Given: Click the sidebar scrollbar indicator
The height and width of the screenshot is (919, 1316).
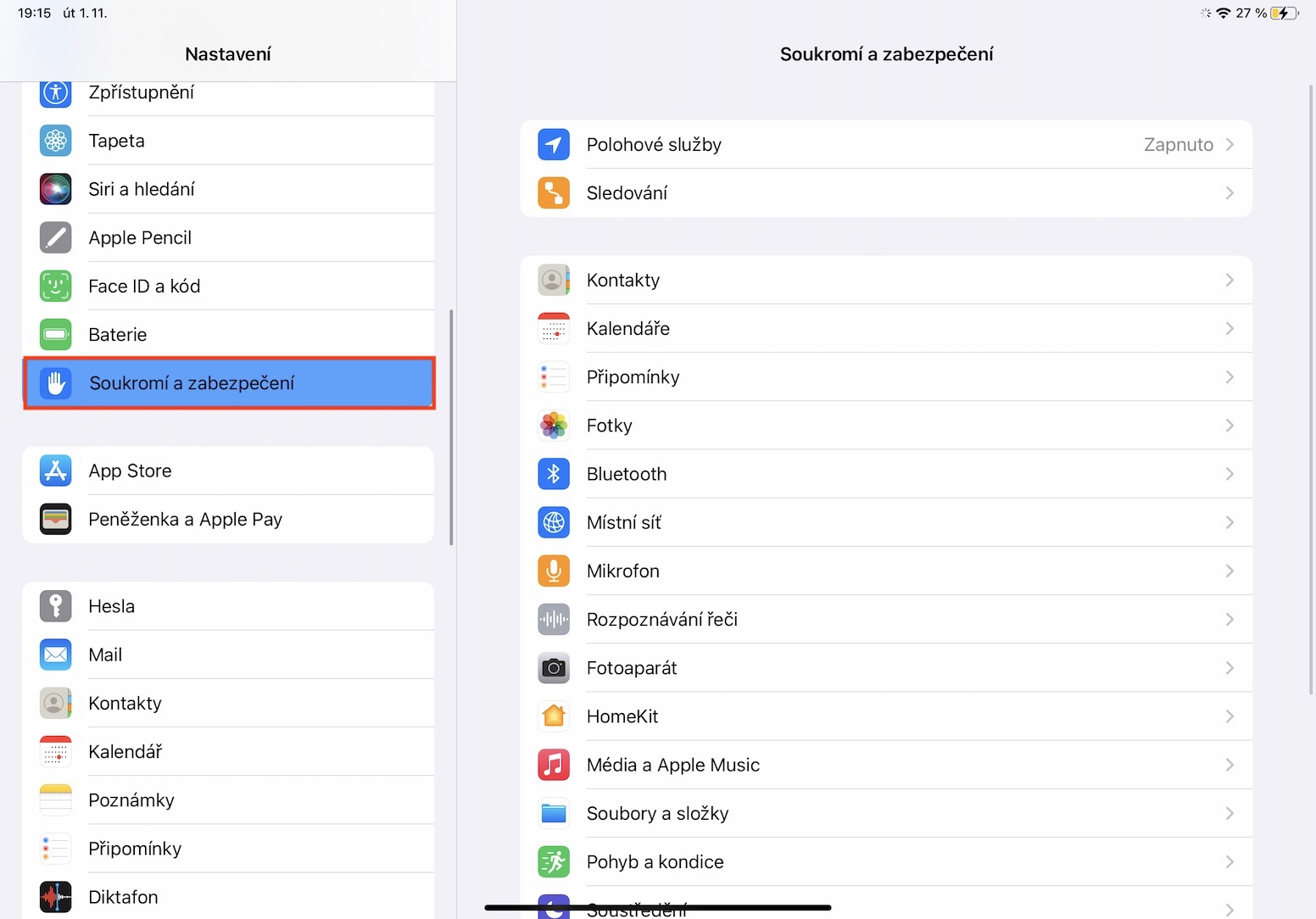Looking at the screenshot, I should (x=451, y=428).
